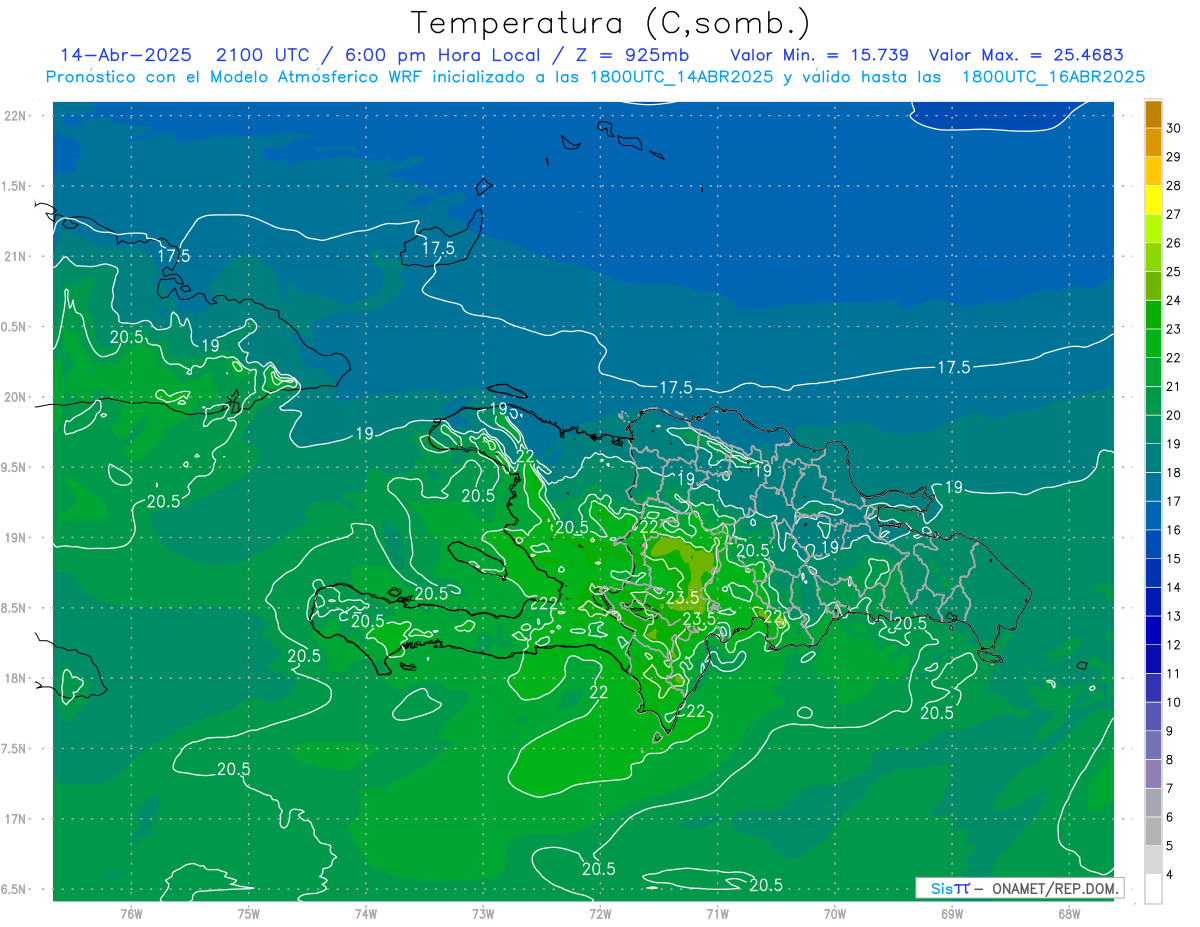This screenshot has width=1200, height=927.
Task: Click the '18N' latitude axis label
Action: [17, 678]
